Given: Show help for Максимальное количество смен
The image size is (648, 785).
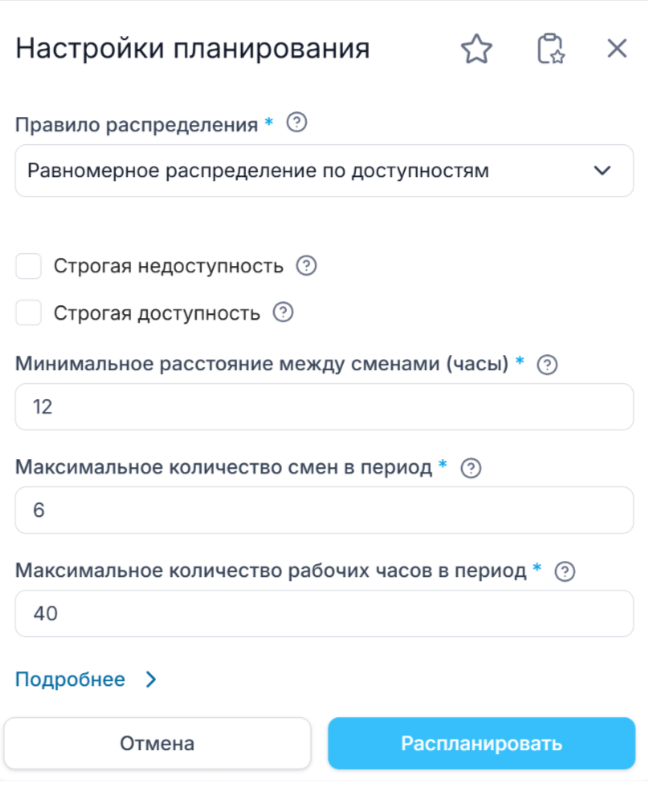Looking at the screenshot, I should (x=472, y=468).
